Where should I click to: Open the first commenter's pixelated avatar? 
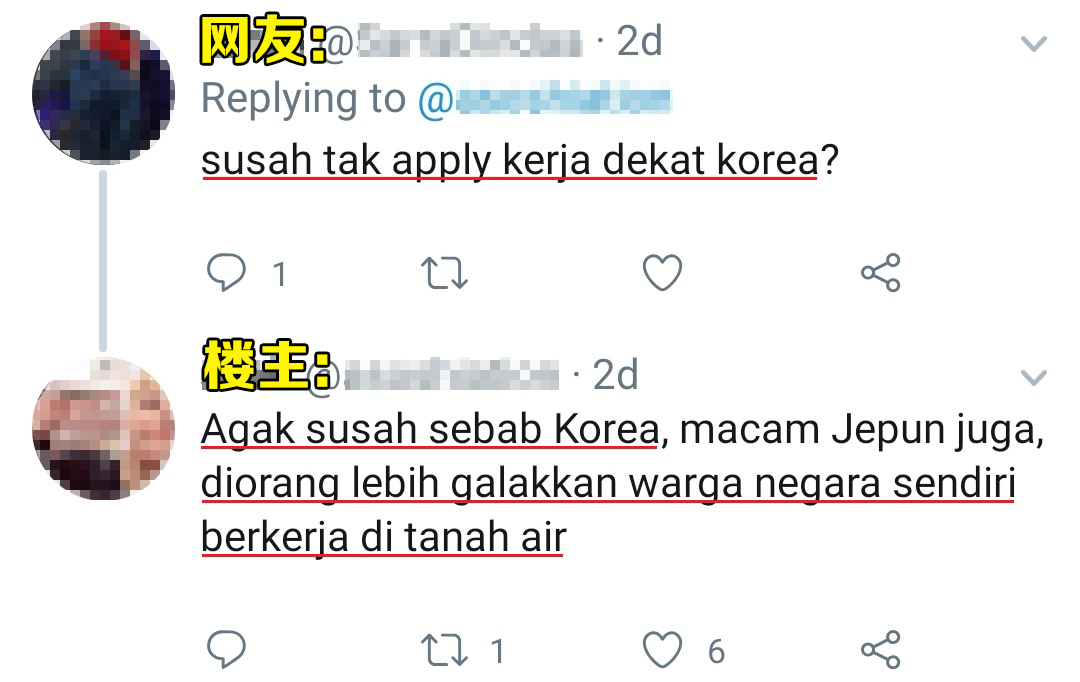click(103, 93)
